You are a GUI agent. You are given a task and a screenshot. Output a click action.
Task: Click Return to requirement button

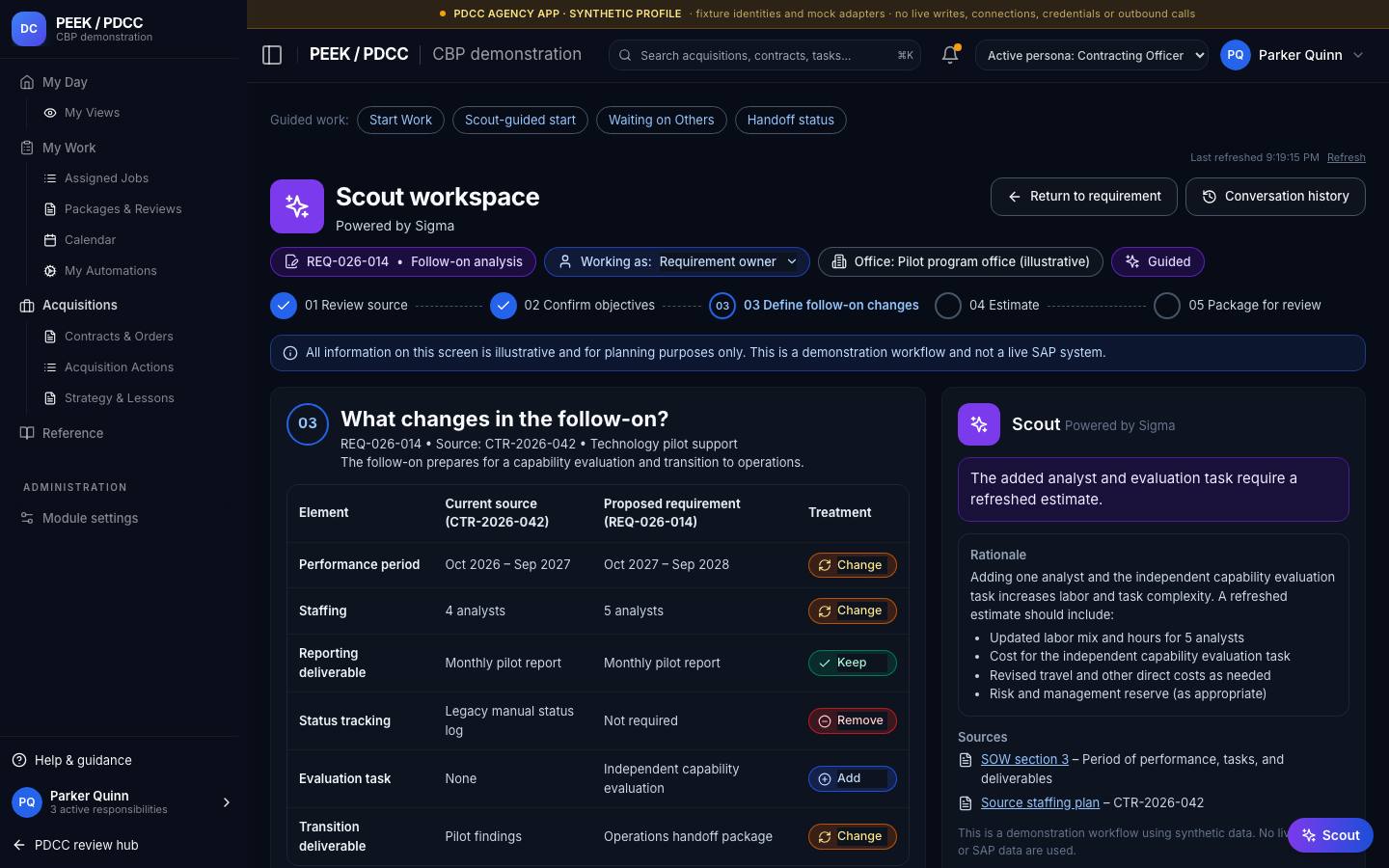pyautogui.click(x=1083, y=196)
